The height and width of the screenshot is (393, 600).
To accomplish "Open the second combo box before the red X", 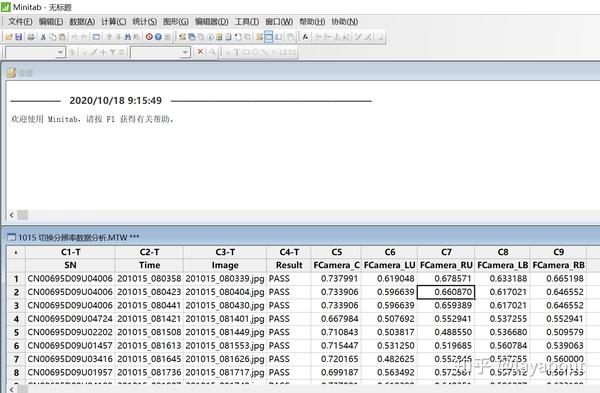I will tap(160, 52).
